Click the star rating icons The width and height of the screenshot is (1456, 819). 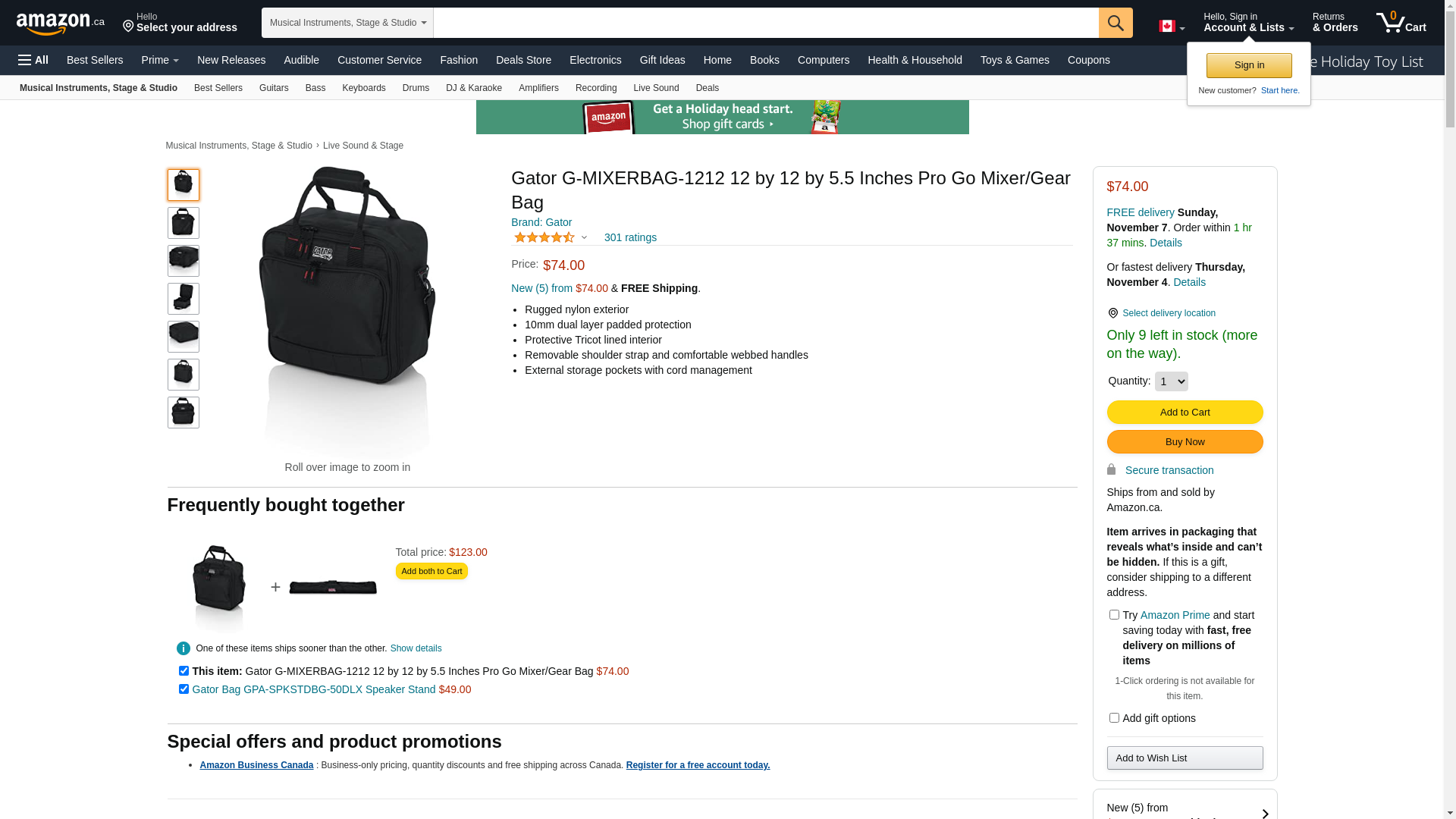click(544, 238)
